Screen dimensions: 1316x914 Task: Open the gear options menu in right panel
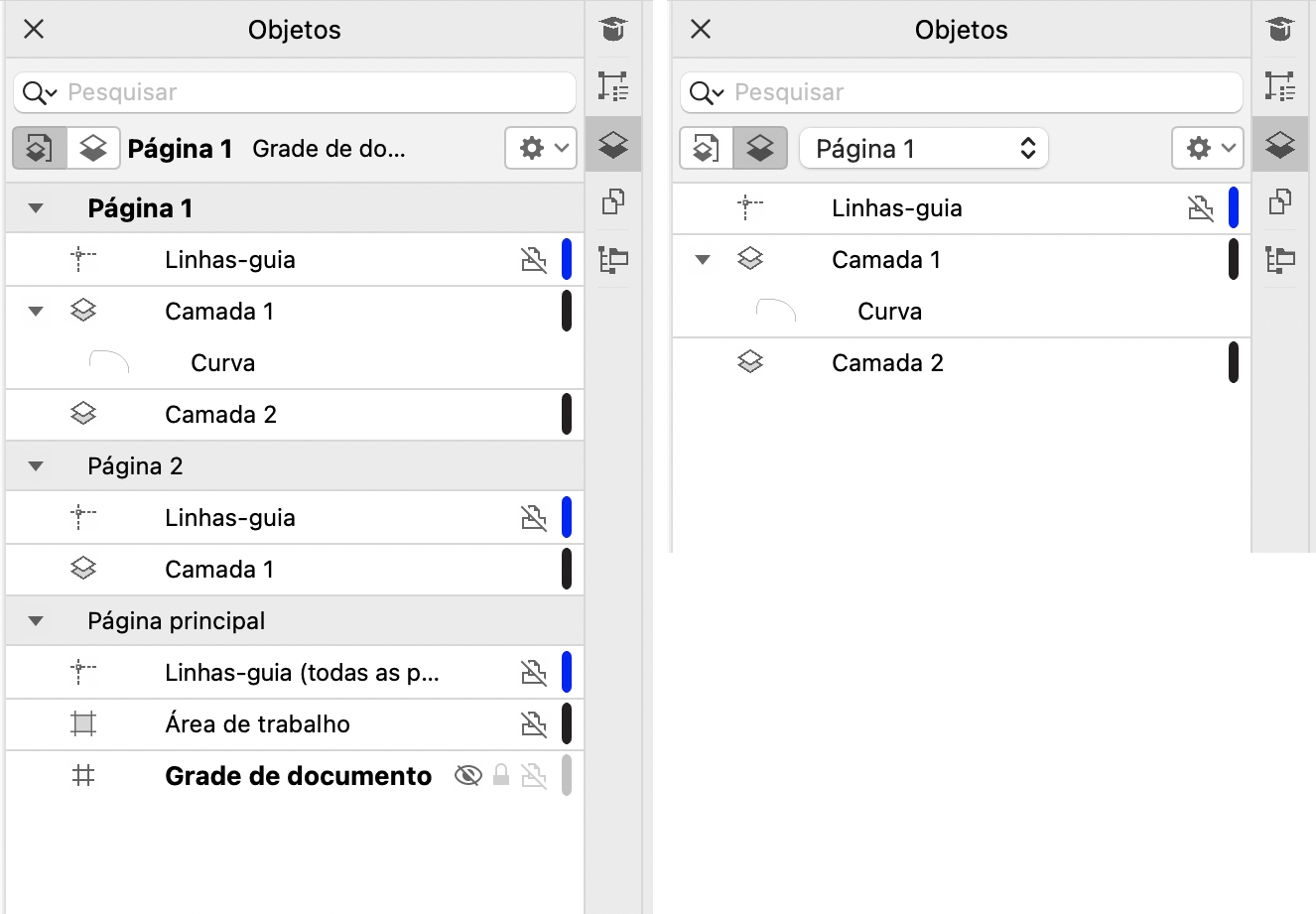(x=1207, y=149)
